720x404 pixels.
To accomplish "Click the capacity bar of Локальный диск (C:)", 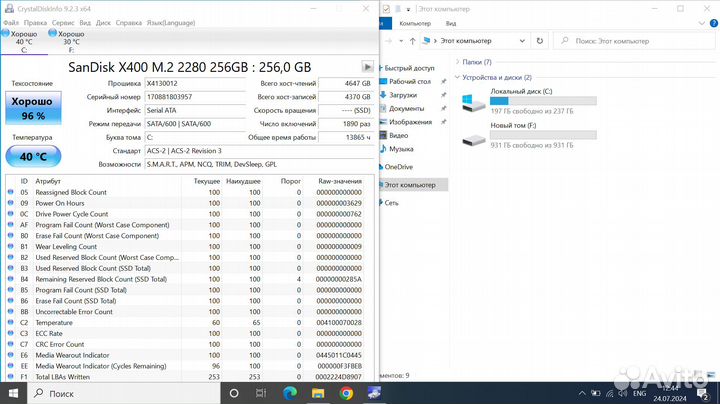I will click(x=543, y=101).
